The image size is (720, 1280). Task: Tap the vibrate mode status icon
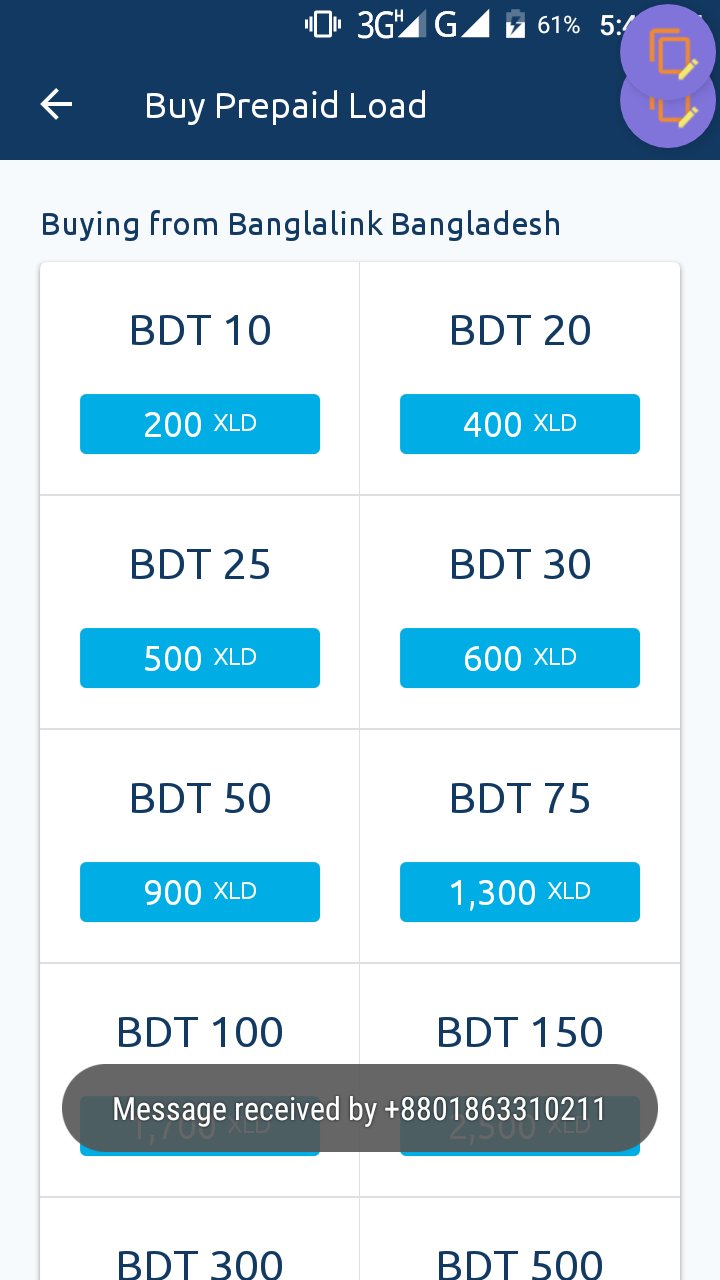coord(323,25)
